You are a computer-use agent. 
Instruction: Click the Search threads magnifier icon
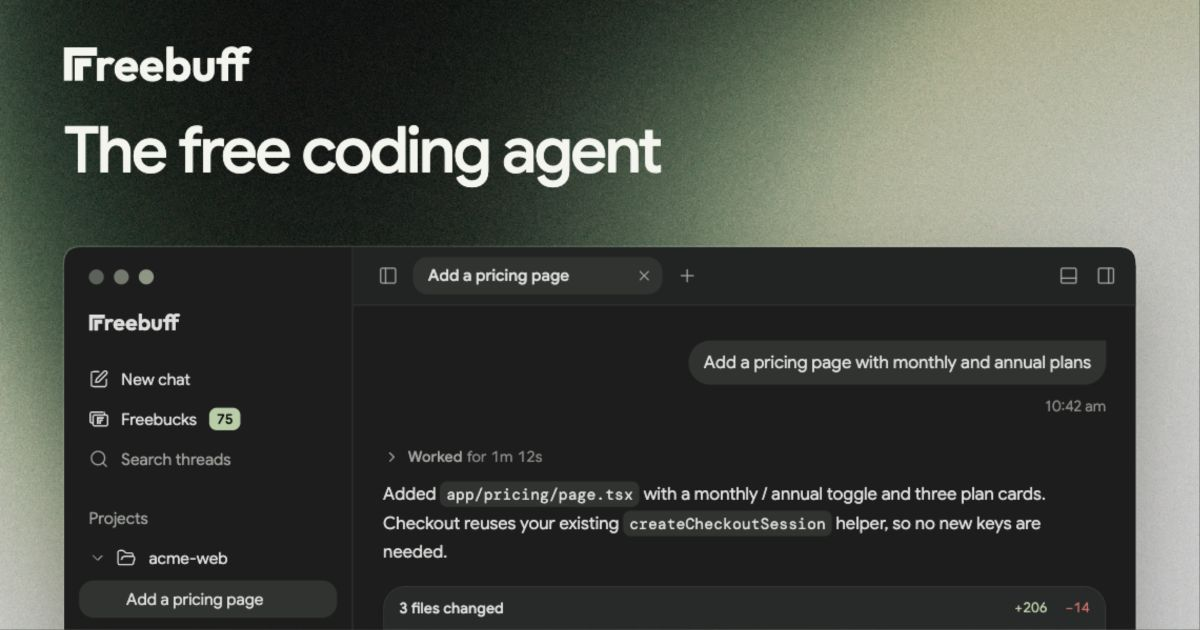coord(99,459)
